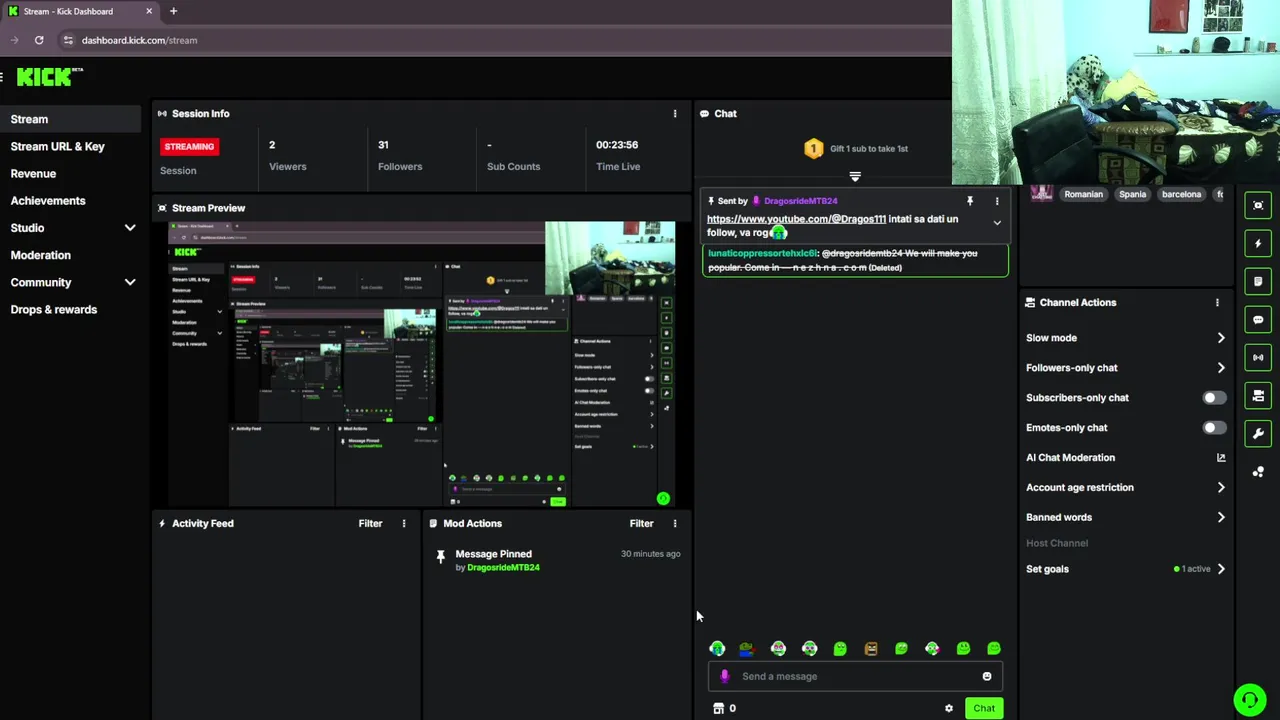Click Sent by DragosrideMTB24 username
This screenshot has width=1280, height=720.
coord(800,201)
